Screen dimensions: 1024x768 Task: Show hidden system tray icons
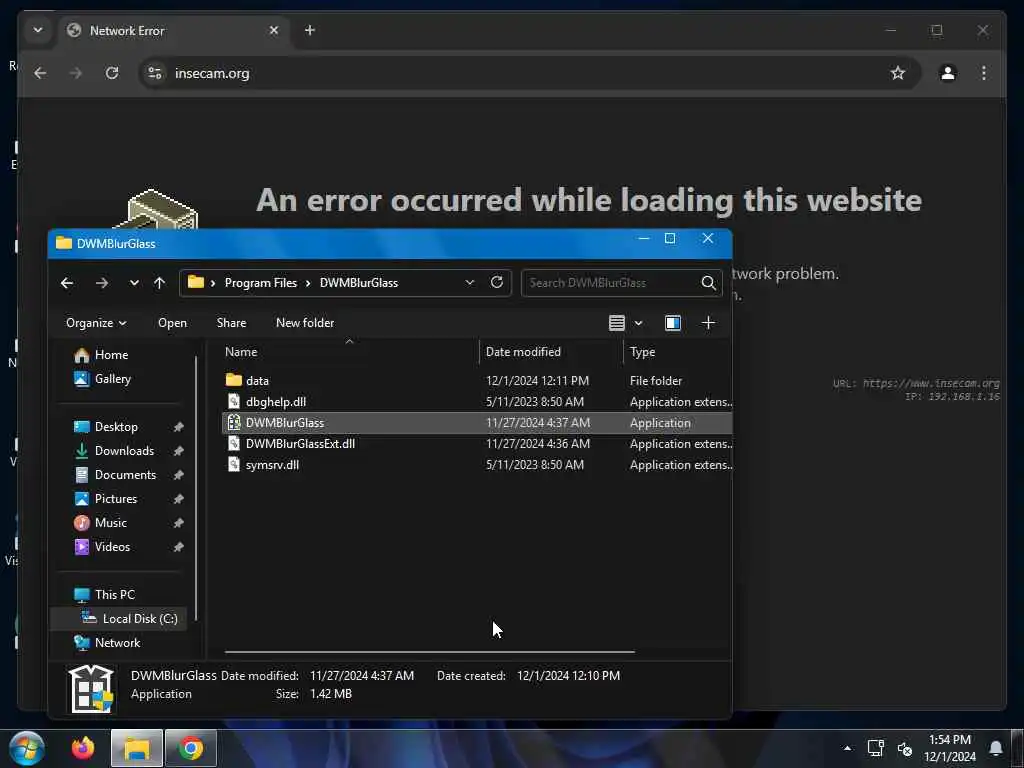pyautogui.click(x=847, y=748)
